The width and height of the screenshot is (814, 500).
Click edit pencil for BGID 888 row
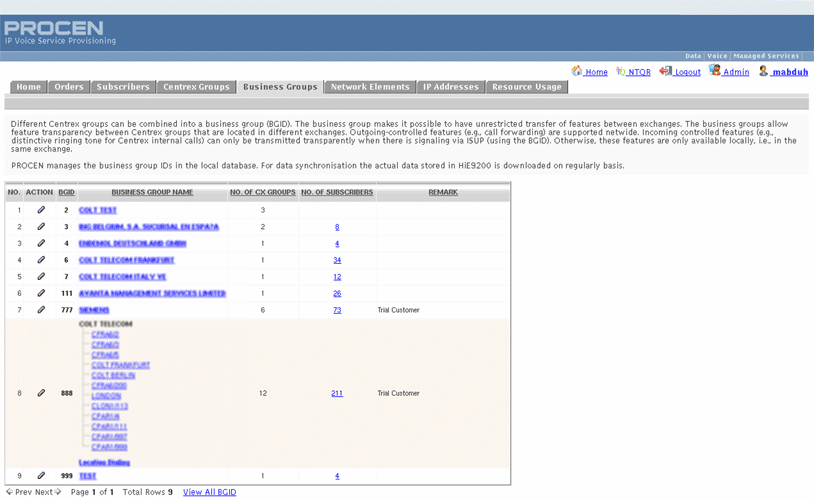[x=41, y=393]
